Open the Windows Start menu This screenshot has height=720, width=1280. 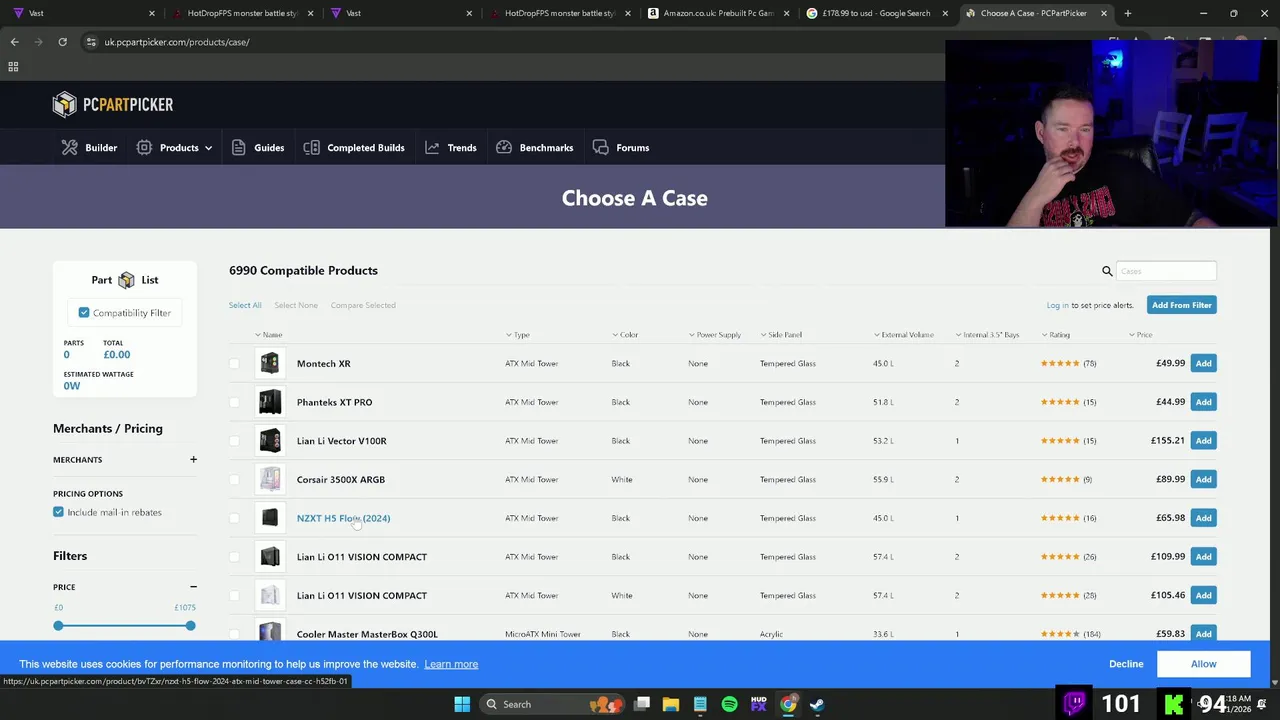pyautogui.click(x=462, y=704)
